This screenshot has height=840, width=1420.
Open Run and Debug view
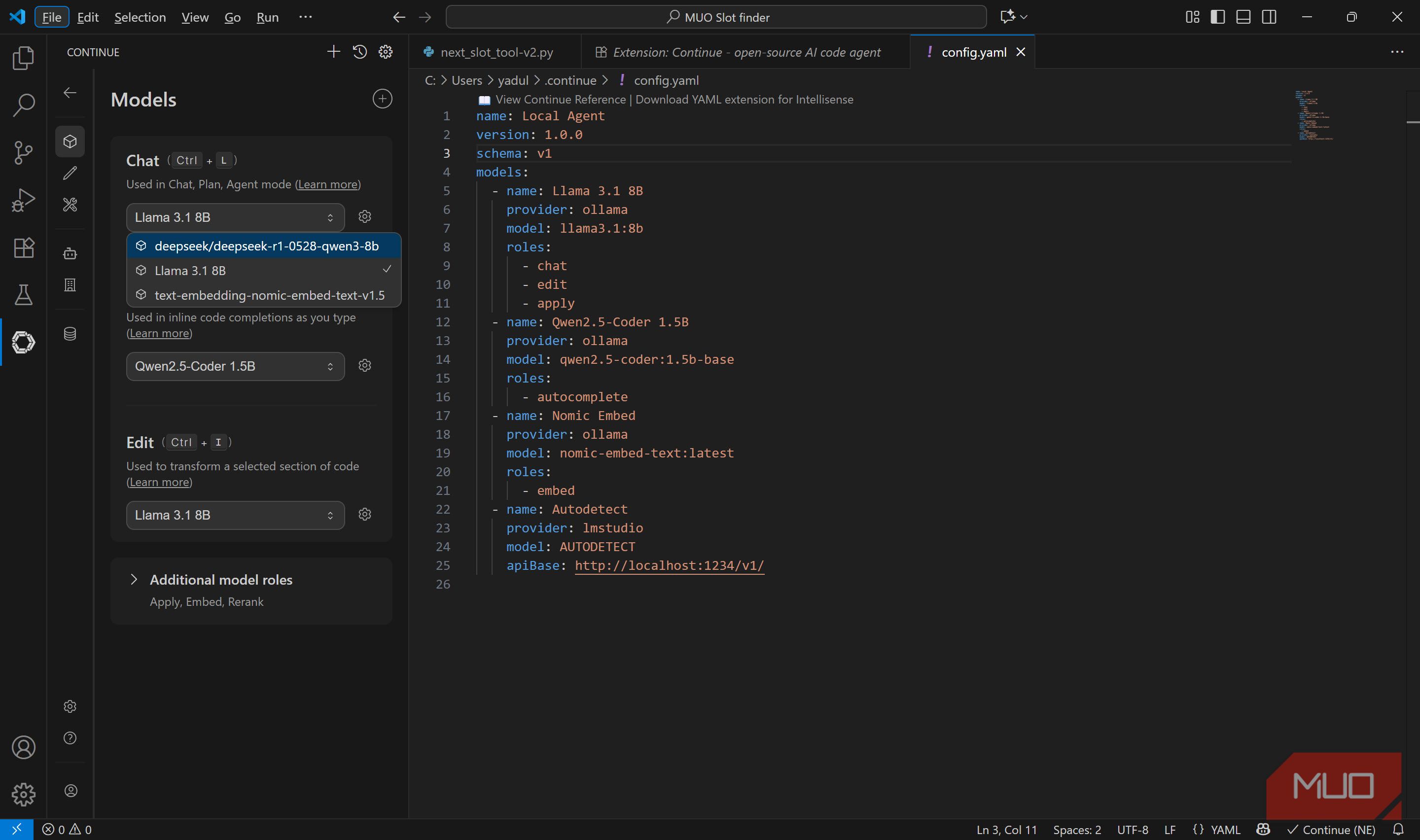[x=23, y=200]
